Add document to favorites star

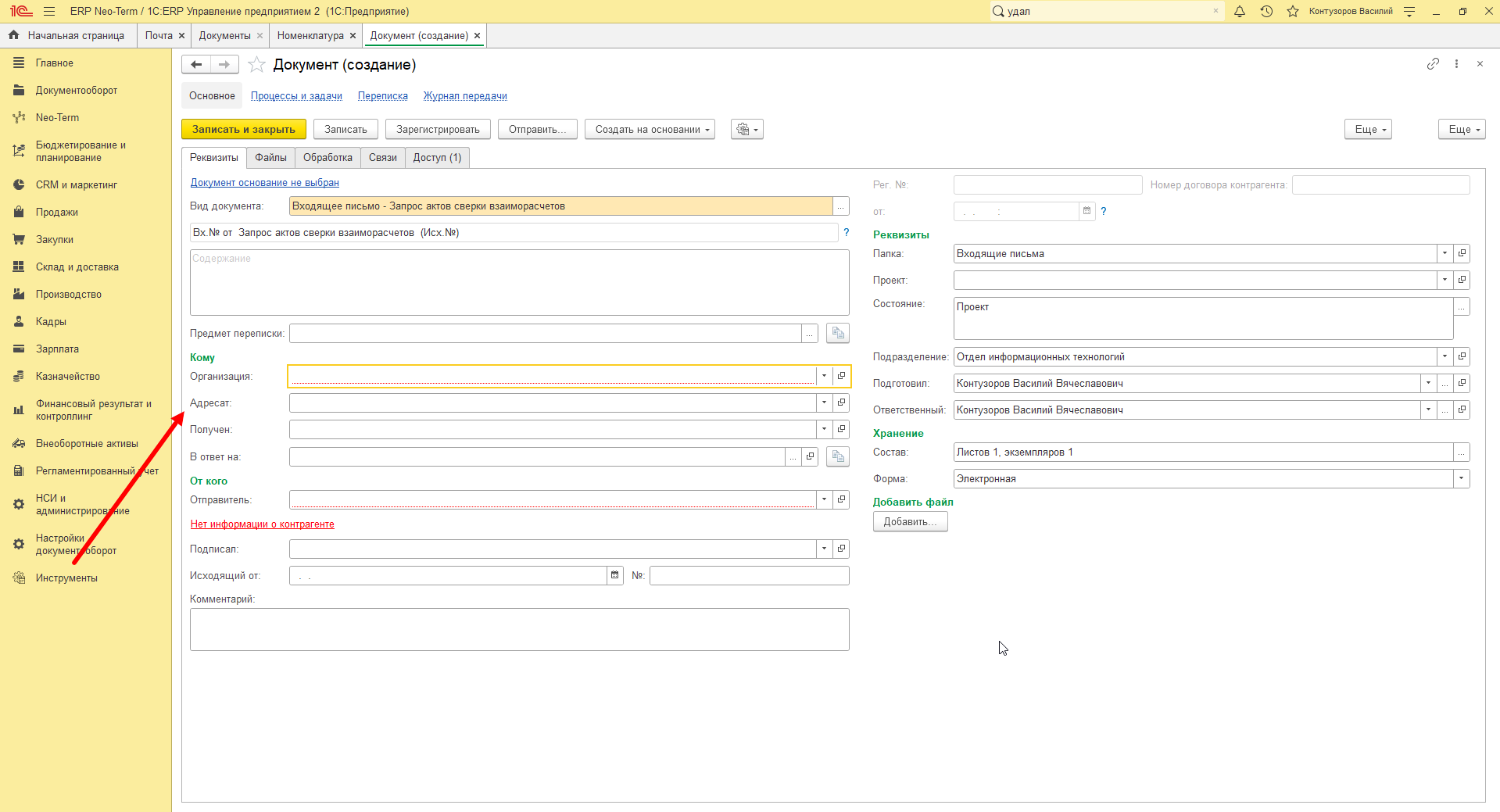pos(256,65)
